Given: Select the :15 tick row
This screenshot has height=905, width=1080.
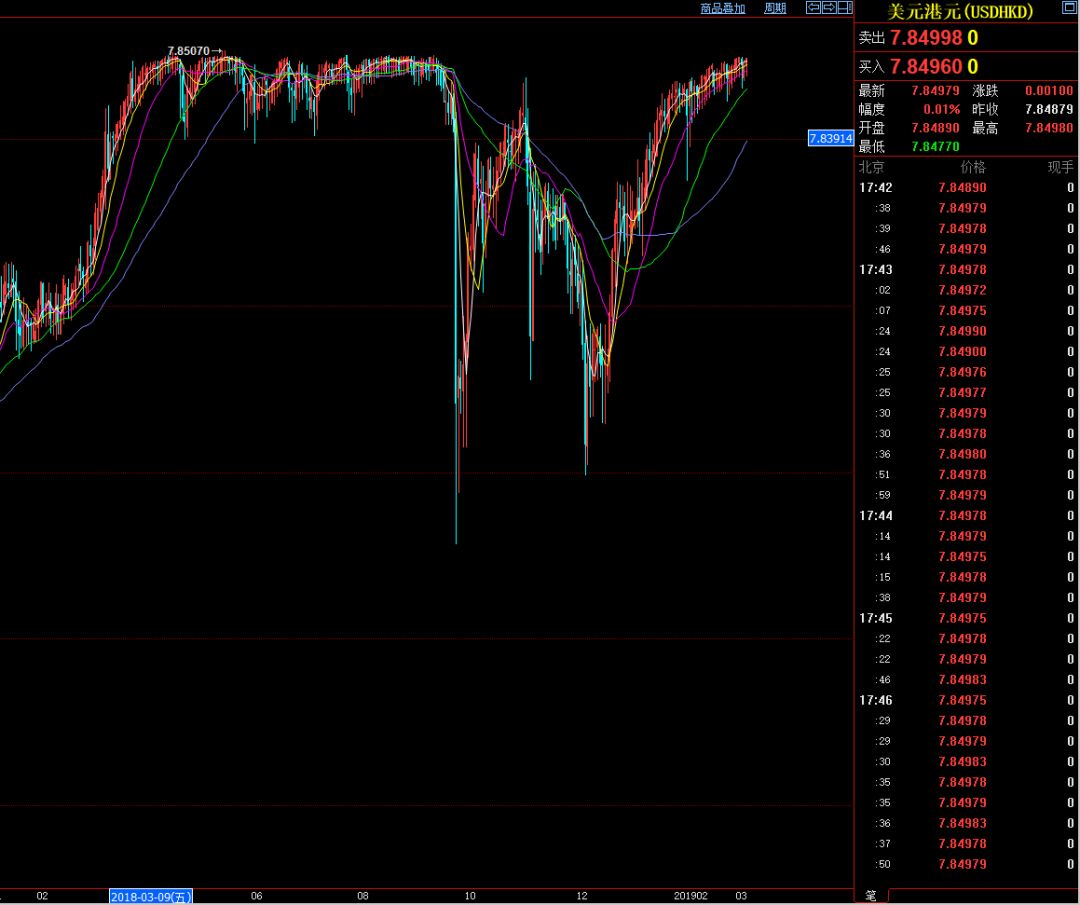Looking at the screenshot, I should 966,577.
